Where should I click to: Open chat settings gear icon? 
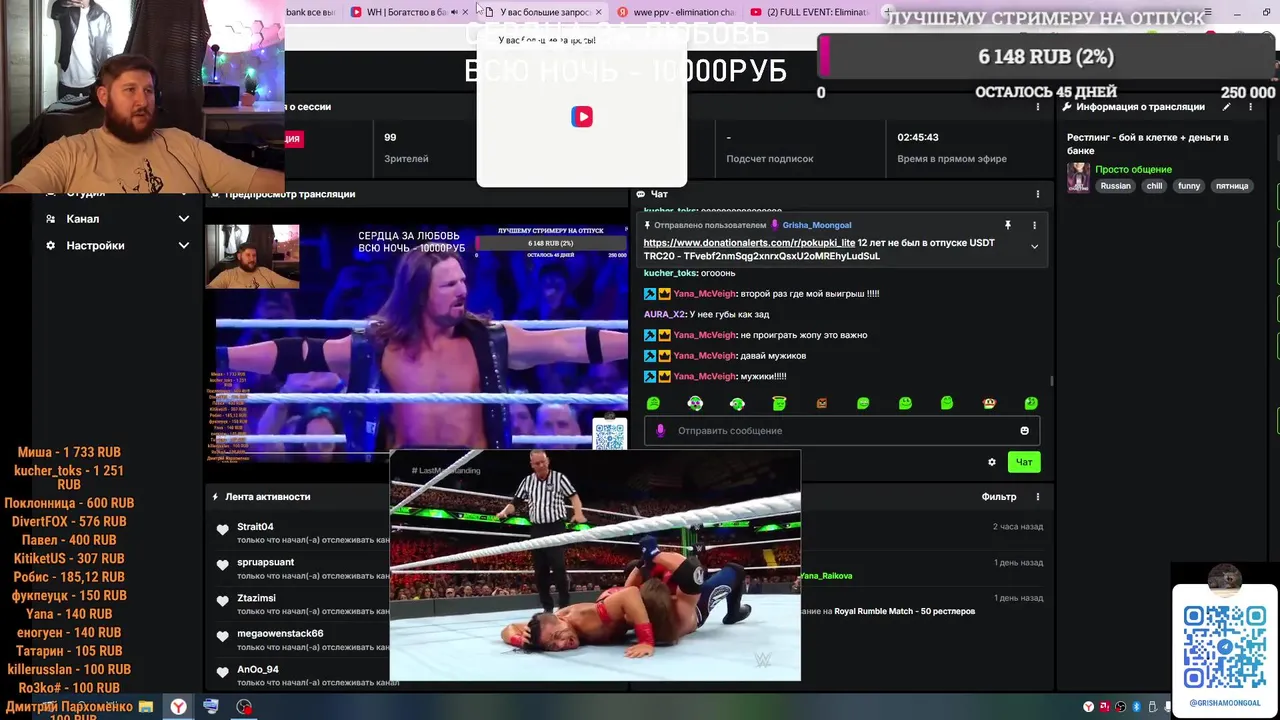[992, 462]
